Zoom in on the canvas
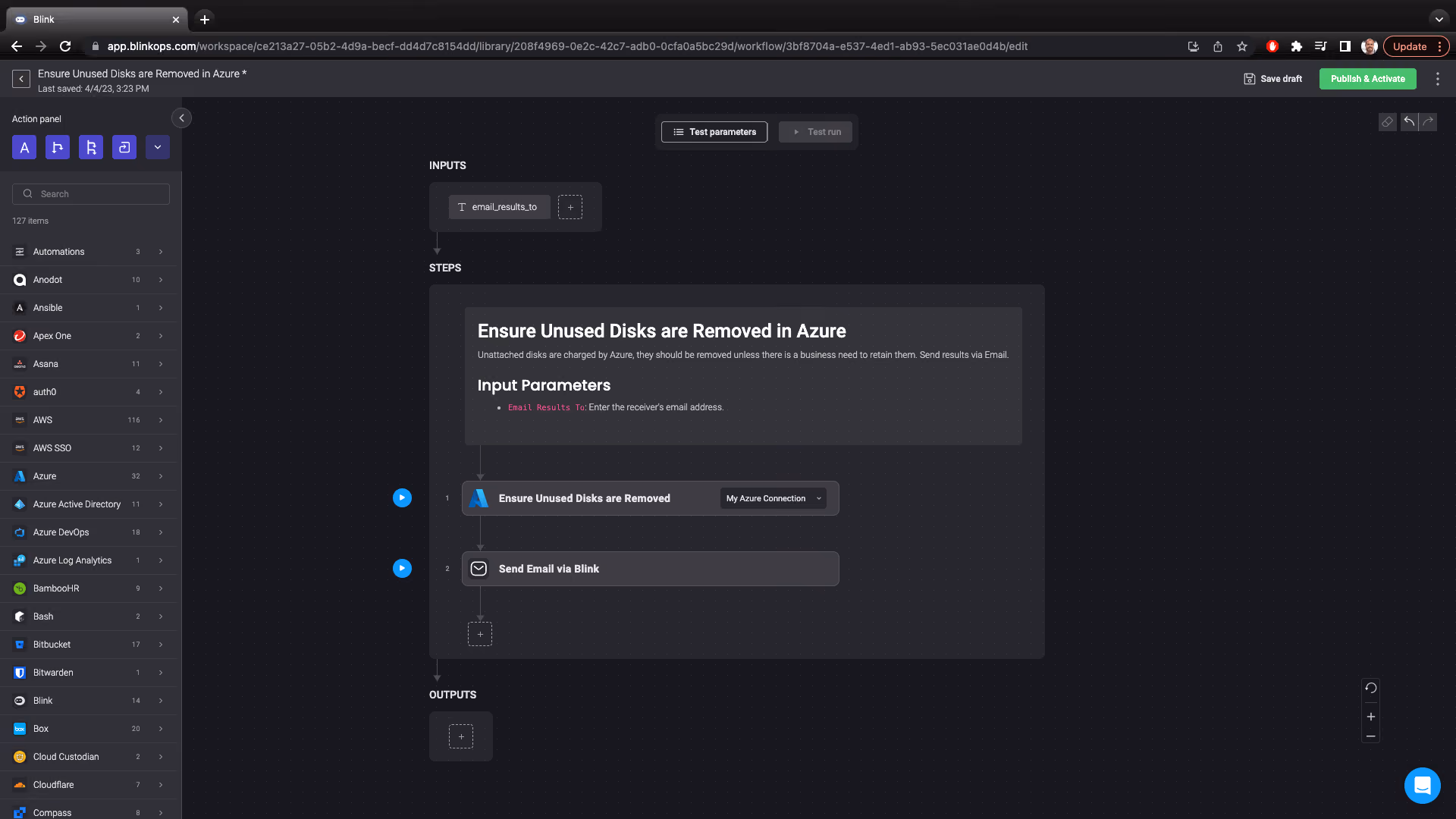Image resolution: width=1456 pixels, height=819 pixels. [1370, 717]
